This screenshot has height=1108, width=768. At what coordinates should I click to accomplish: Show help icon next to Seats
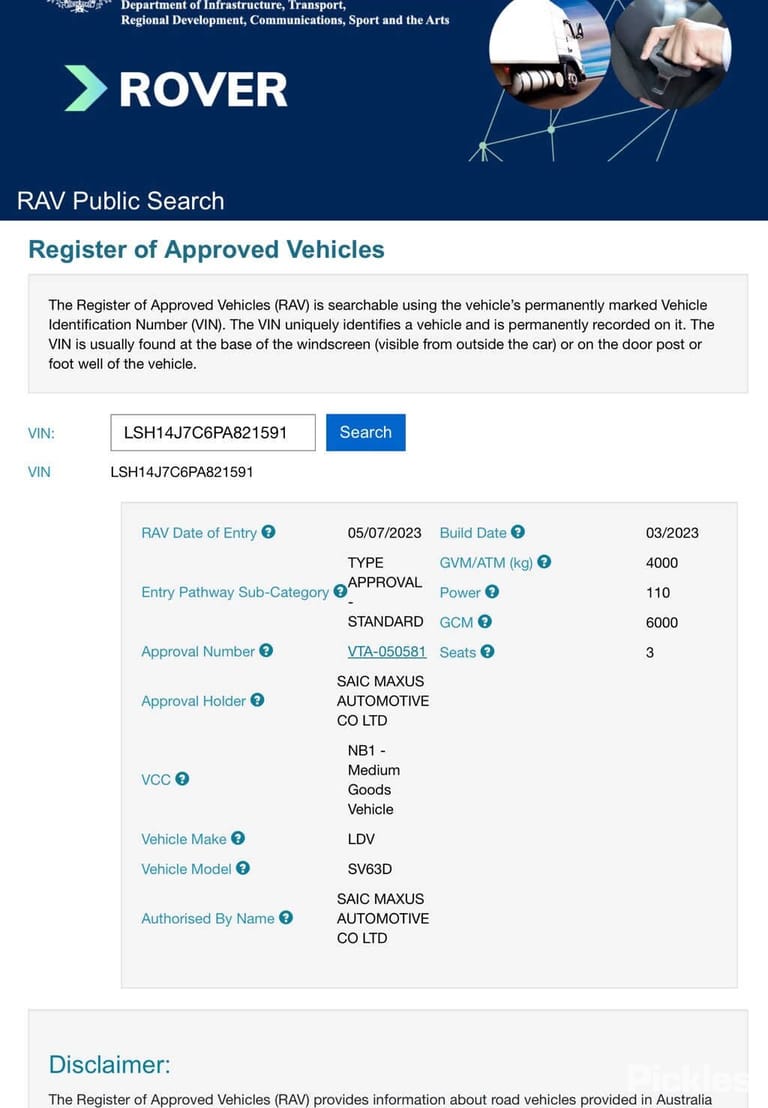click(488, 652)
